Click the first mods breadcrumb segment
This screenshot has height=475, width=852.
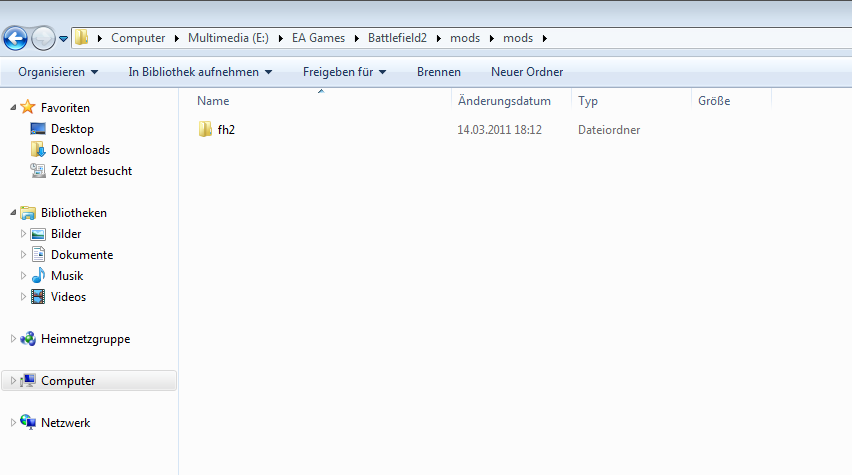pos(465,38)
